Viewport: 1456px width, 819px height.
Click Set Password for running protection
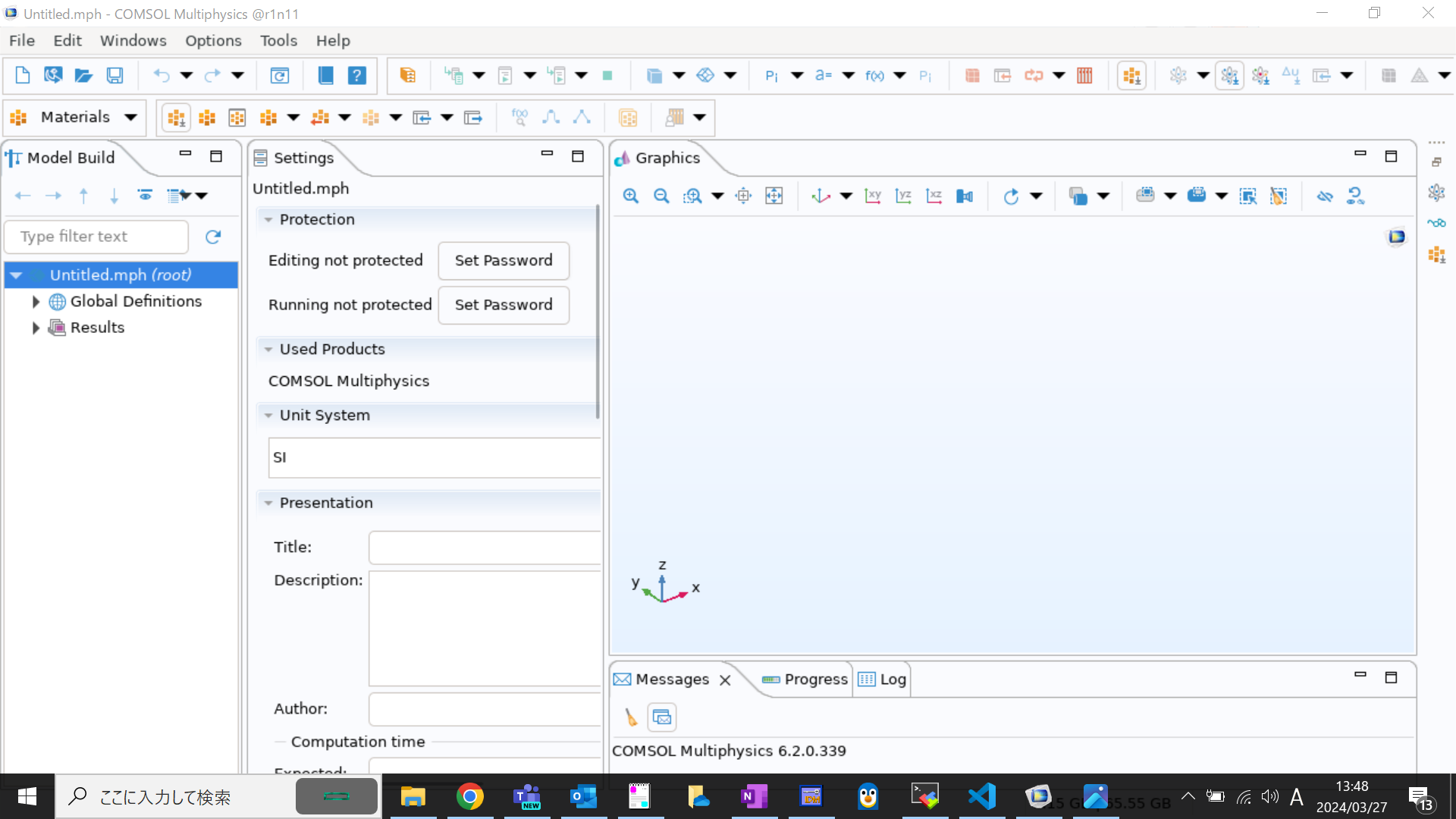[x=503, y=305]
